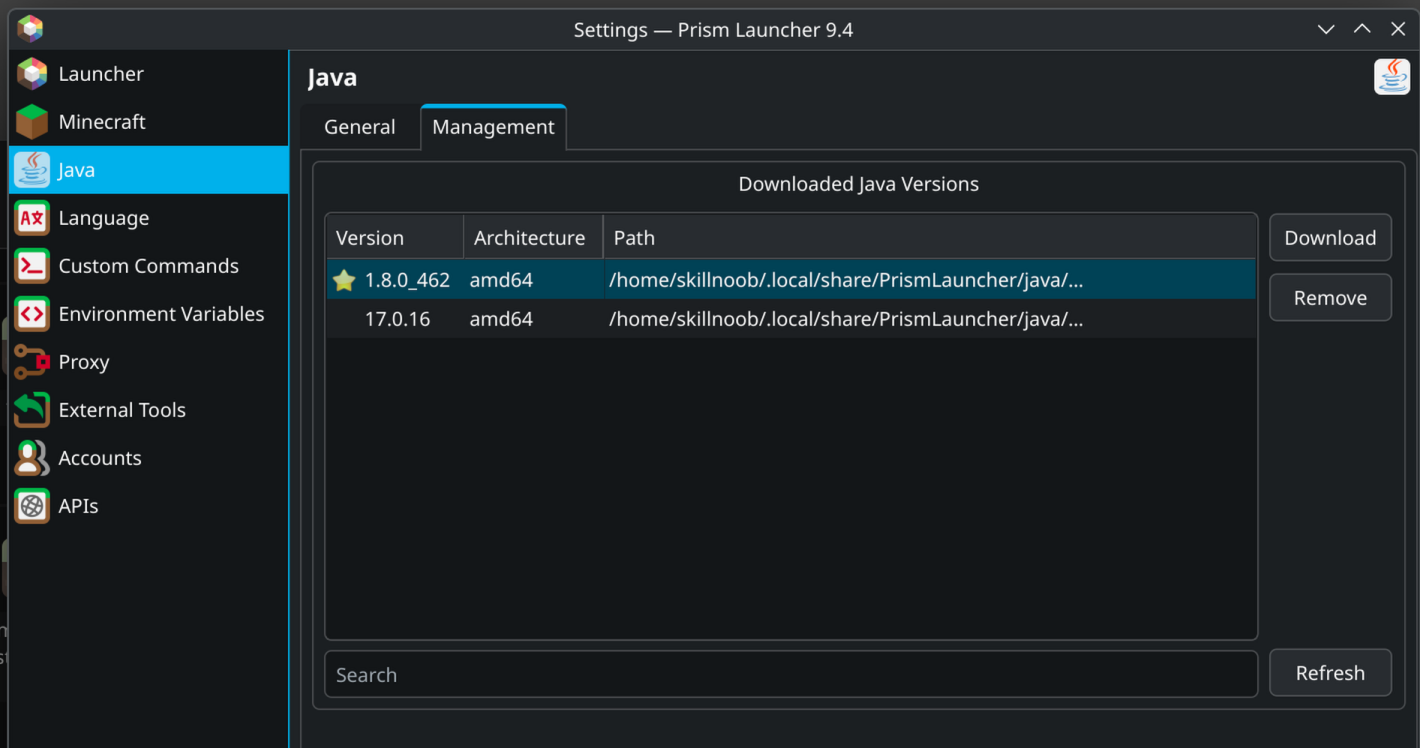Select the External Tools icon
This screenshot has height=748, width=1420.
coord(32,410)
